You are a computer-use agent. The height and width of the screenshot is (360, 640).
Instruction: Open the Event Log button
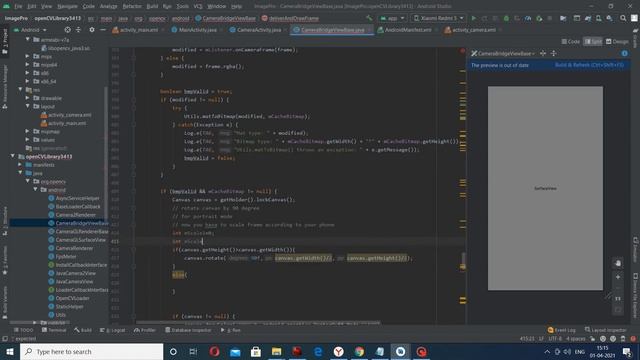562,330
